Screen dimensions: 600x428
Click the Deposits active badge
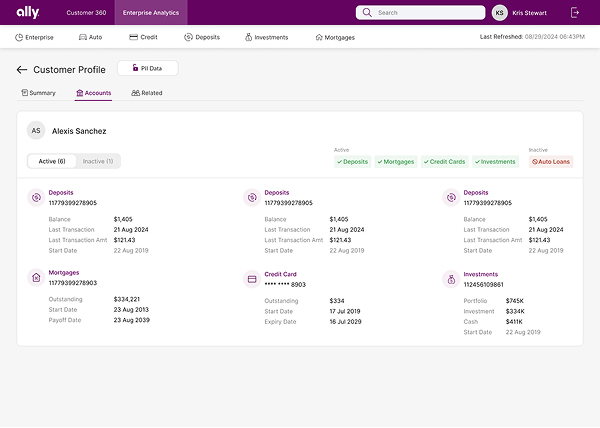(x=352, y=162)
